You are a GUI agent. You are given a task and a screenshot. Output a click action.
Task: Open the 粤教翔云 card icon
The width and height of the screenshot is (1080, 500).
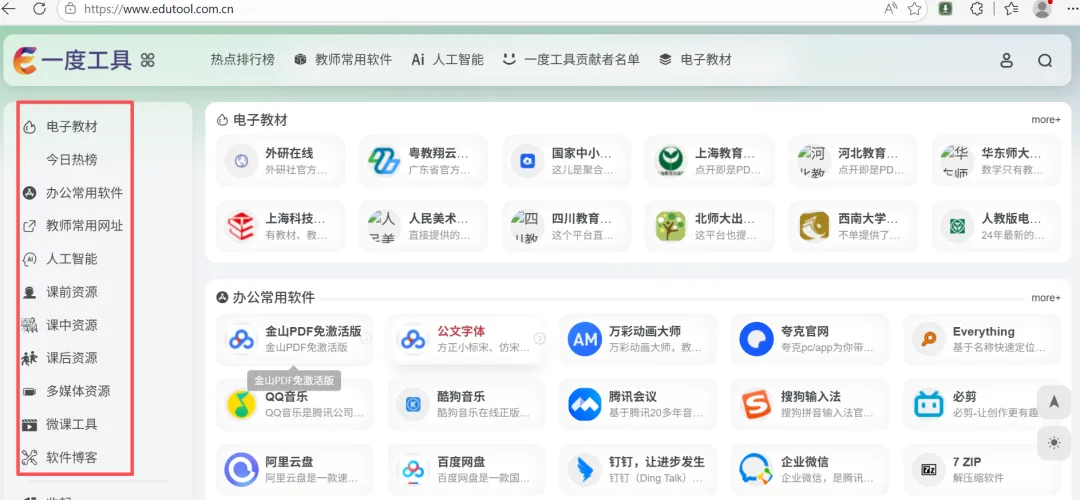pyautogui.click(x=384, y=160)
